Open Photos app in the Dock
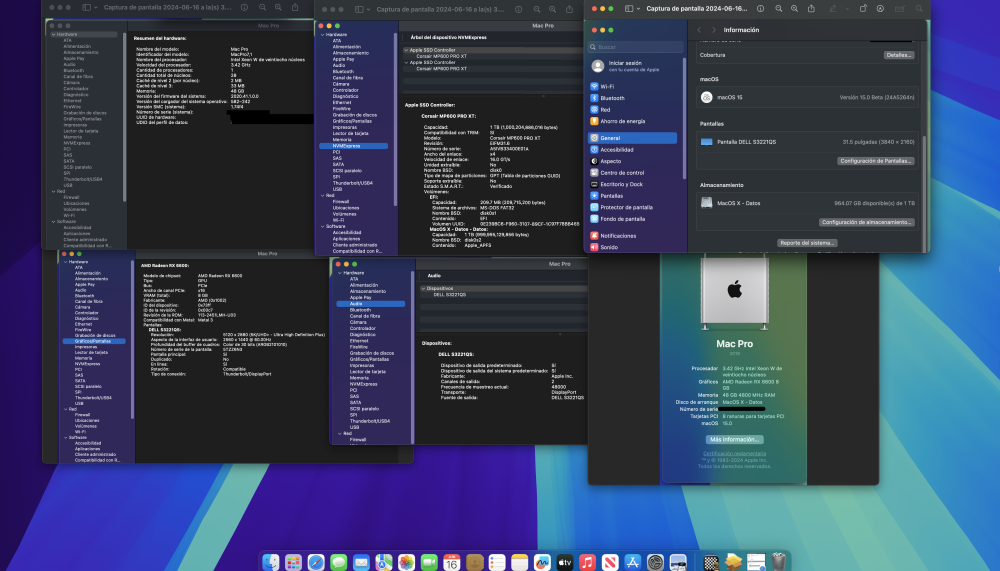 click(x=406, y=562)
